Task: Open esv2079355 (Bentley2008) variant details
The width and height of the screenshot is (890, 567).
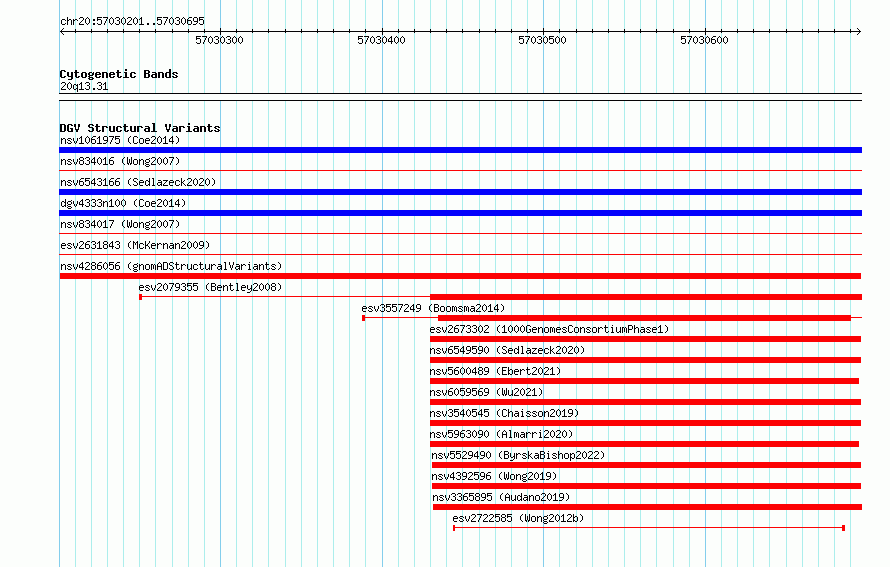Action: 210,287
